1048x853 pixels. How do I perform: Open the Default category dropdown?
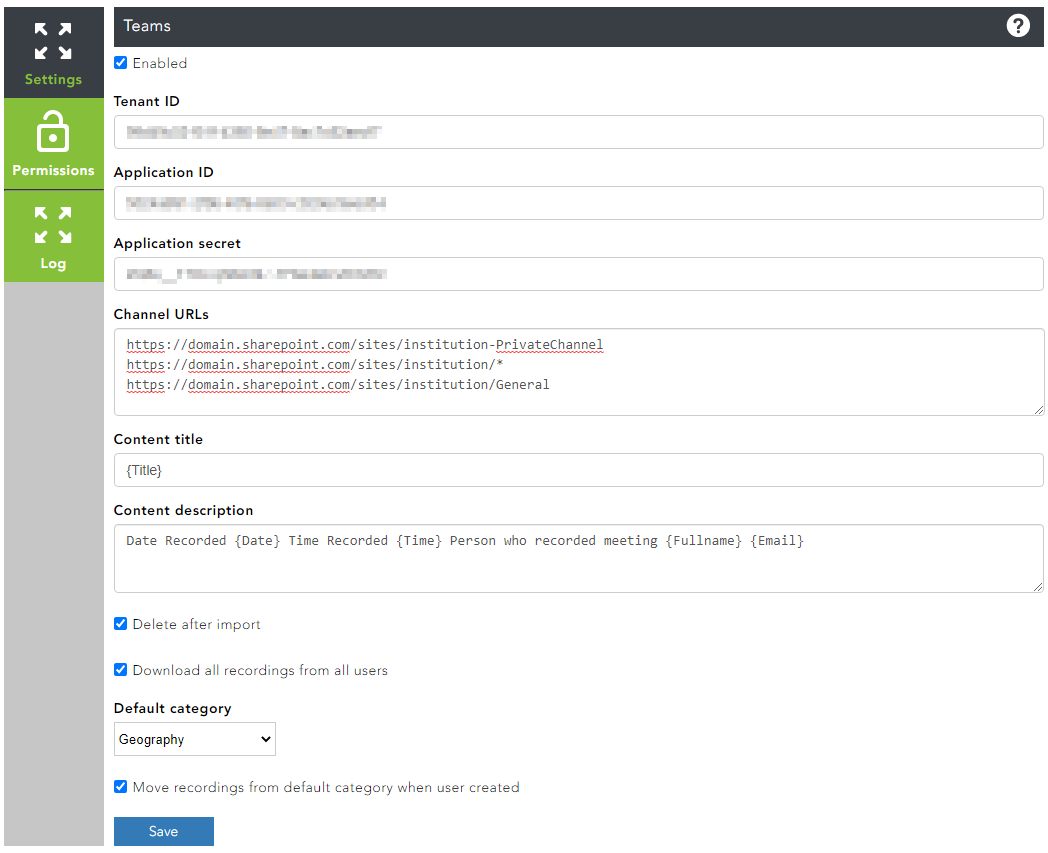pos(194,739)
